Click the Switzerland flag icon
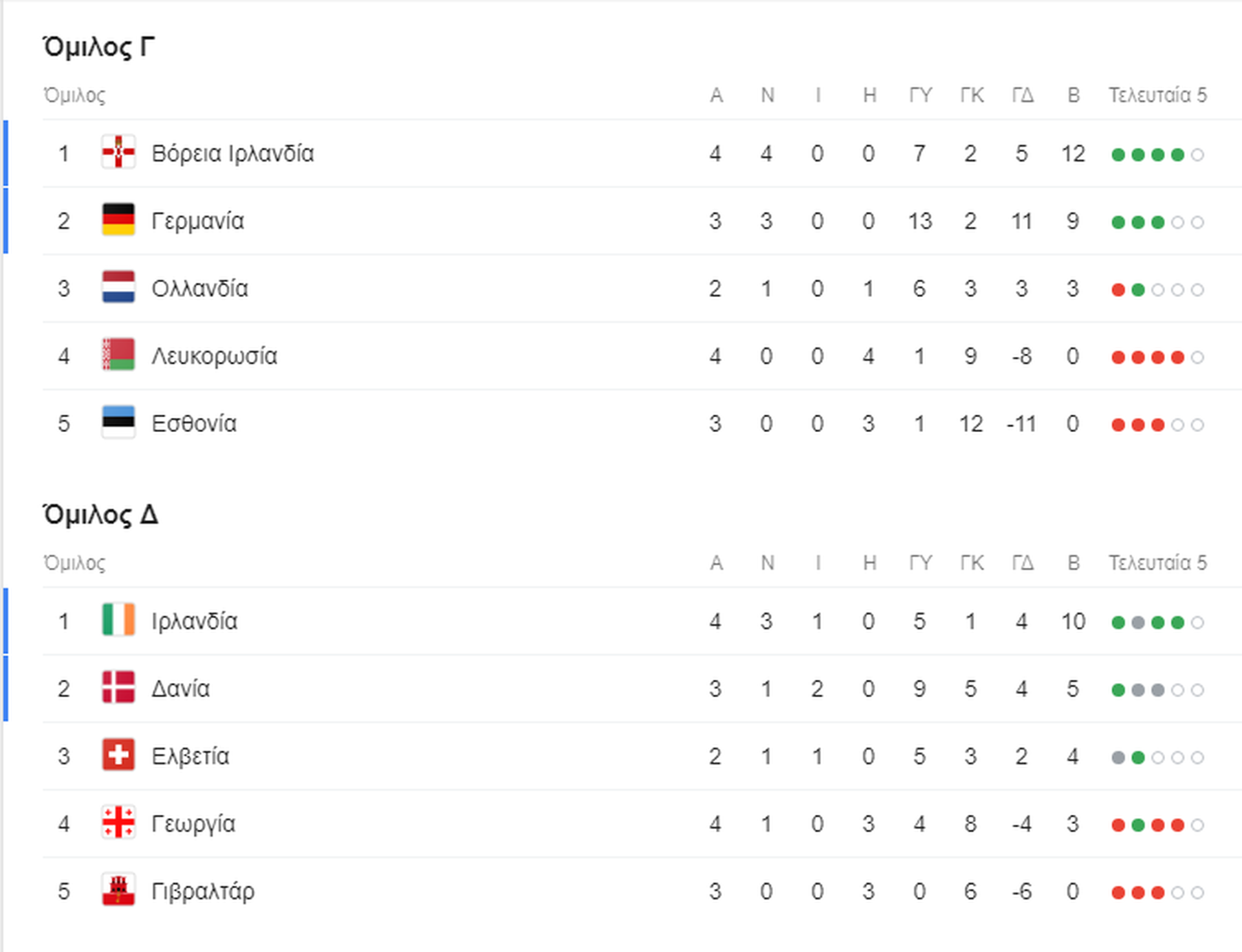This screenshot has width=1242, height=952. (x=118, y=755)
